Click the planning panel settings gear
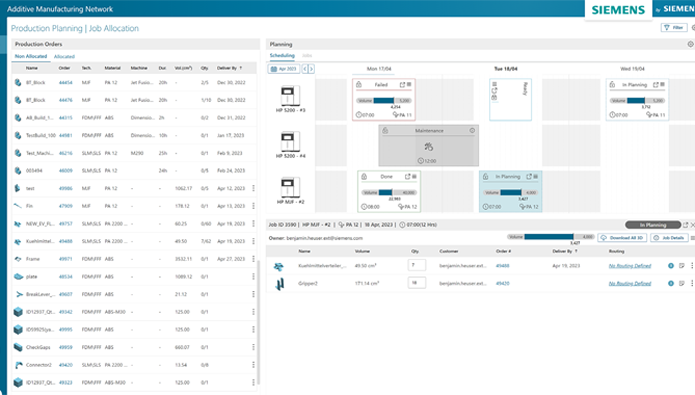This screenshot has width=695, height=395. [690, 44]
